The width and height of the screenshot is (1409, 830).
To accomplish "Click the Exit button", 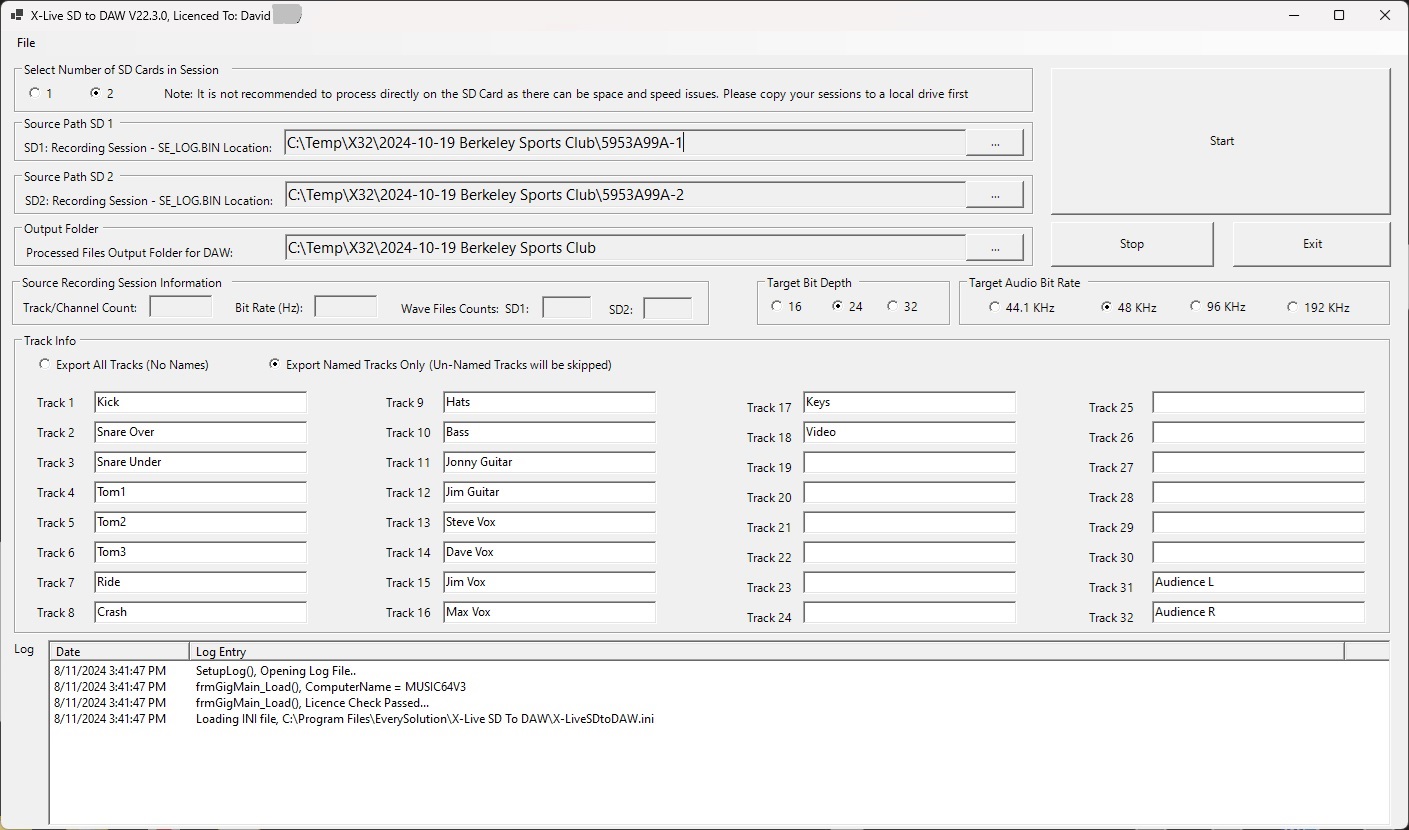I will (1312, 244).
